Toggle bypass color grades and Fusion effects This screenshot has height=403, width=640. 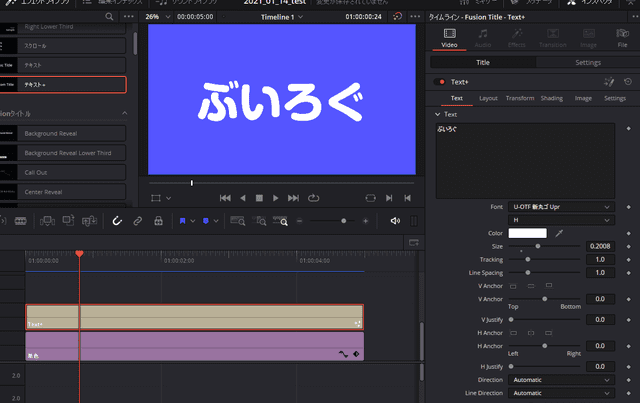[397, 17]
